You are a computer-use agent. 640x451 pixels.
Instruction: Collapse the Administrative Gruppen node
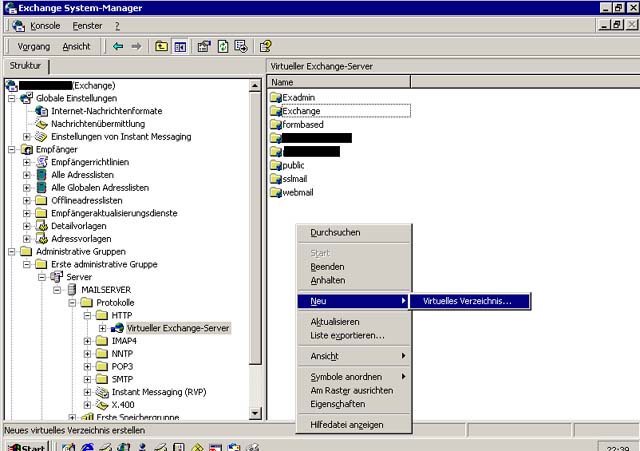pos(11,251)
